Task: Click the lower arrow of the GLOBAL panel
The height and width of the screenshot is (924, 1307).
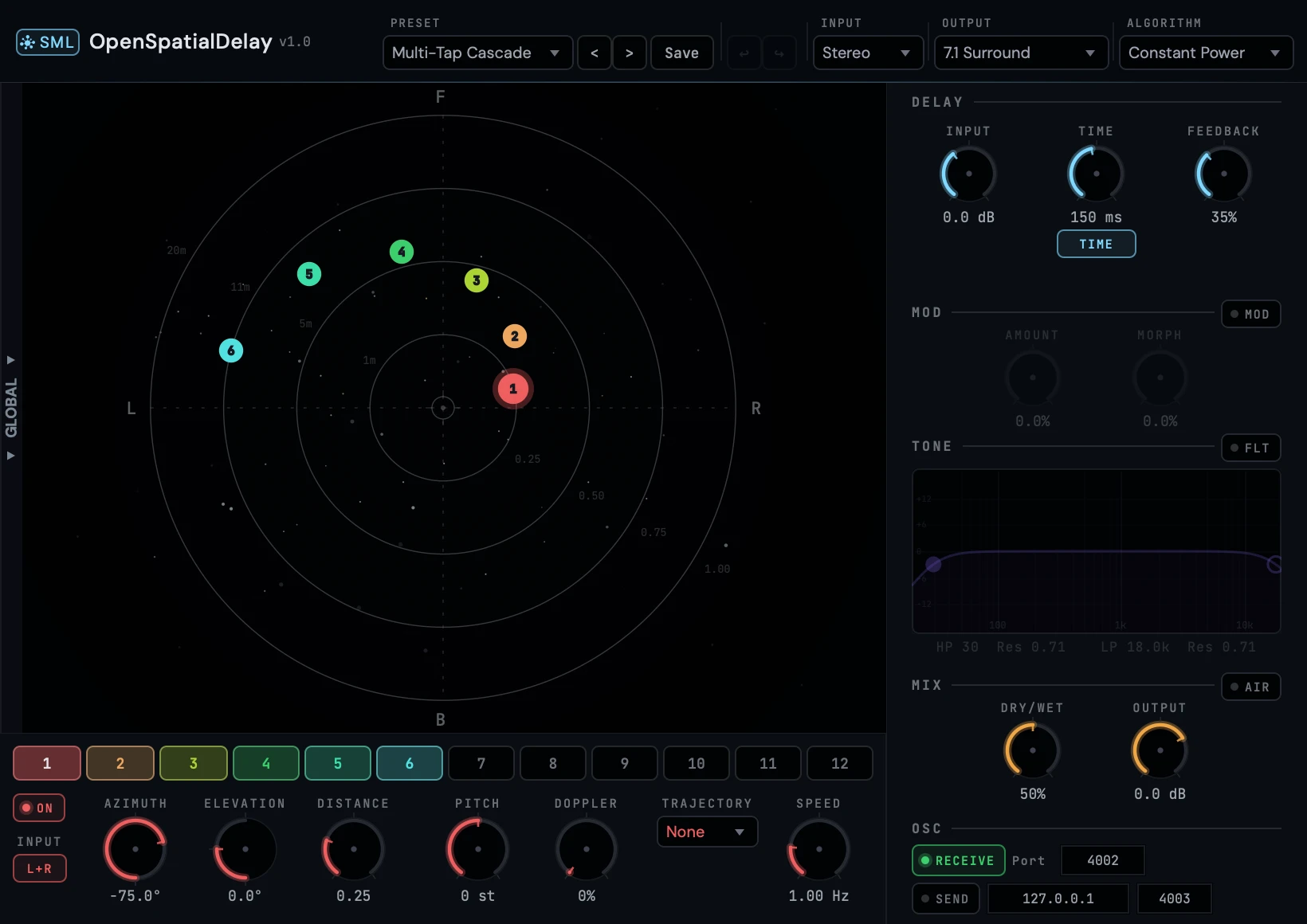Action: pos(11,456)
